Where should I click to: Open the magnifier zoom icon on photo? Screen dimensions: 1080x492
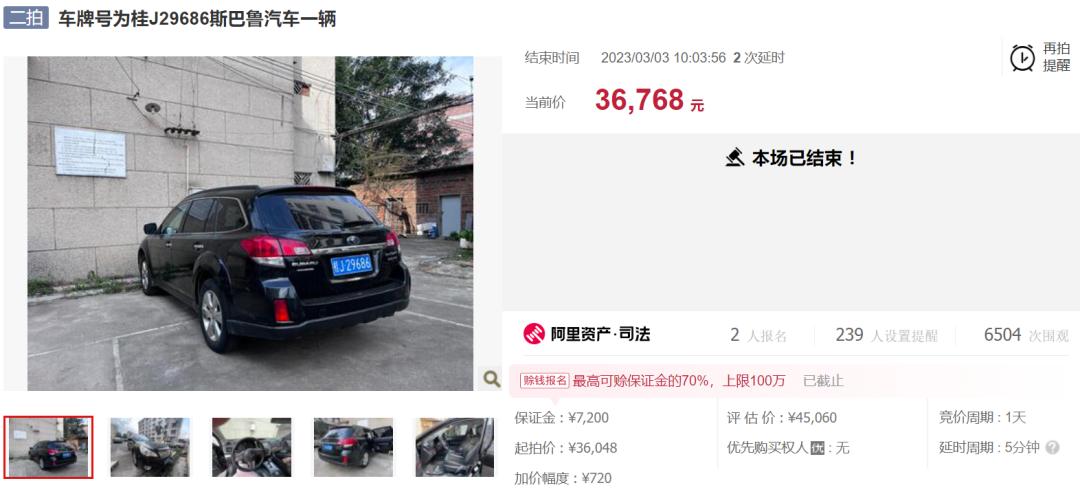tap(491, 378)
